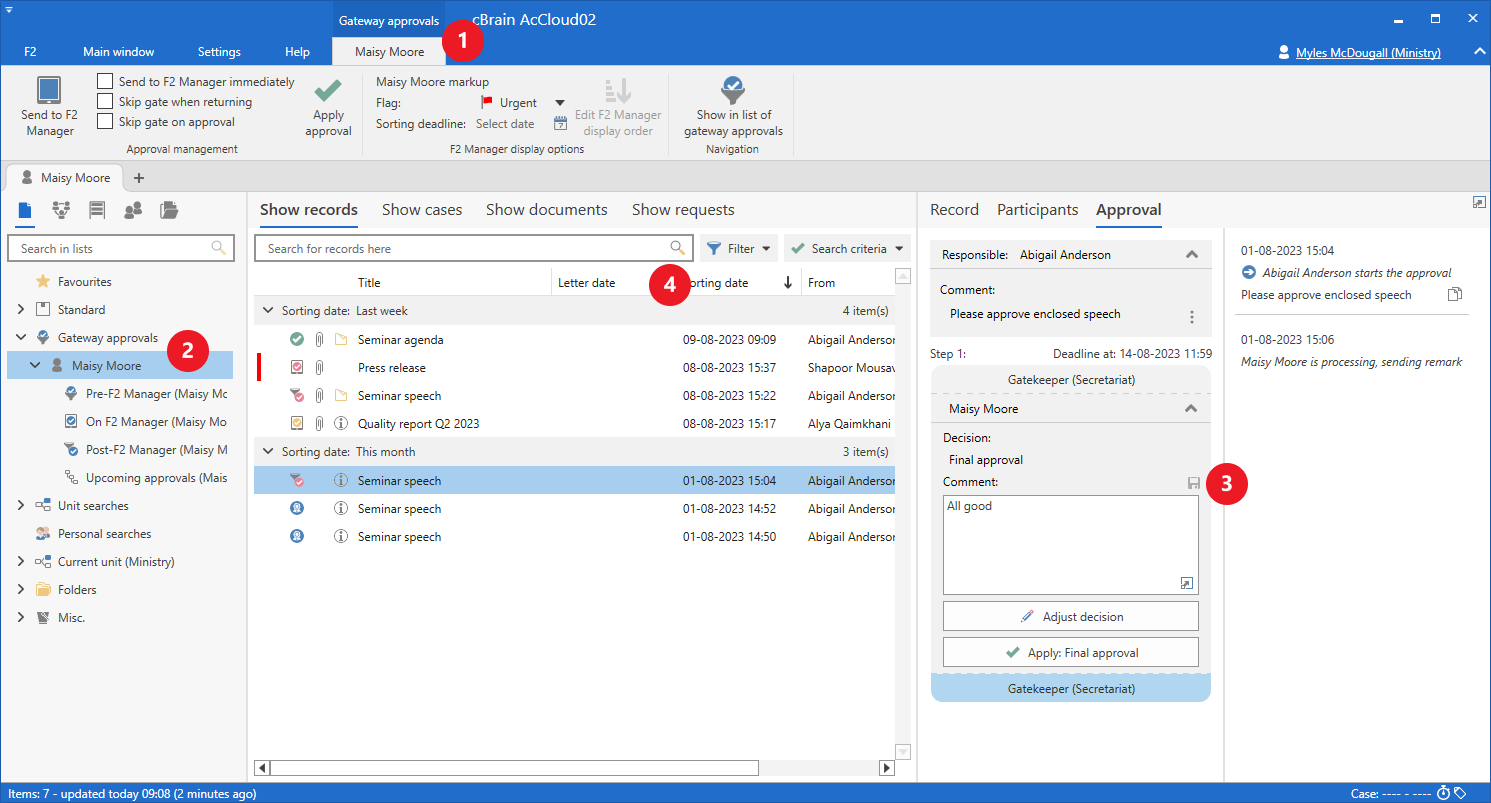
Task: Click the pop-out icon of preview pane
Action: coord(1479,202)
